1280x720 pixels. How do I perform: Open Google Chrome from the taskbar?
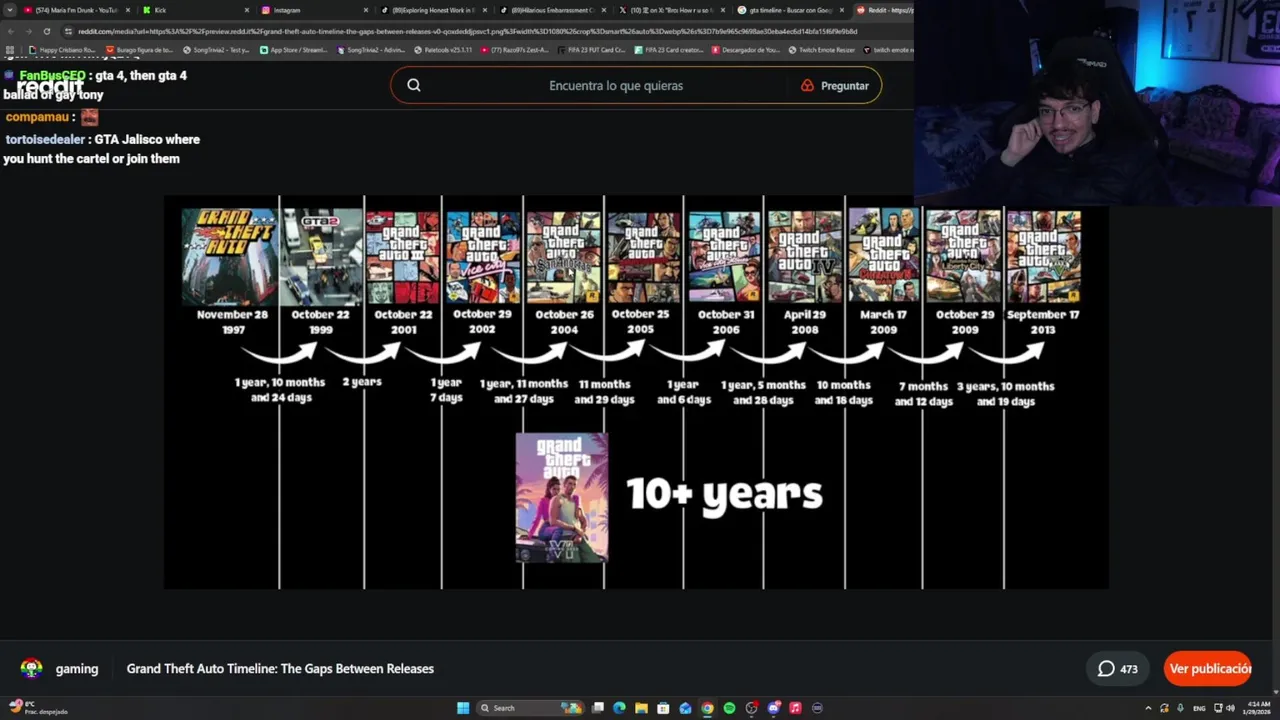[x=707, y=708]
